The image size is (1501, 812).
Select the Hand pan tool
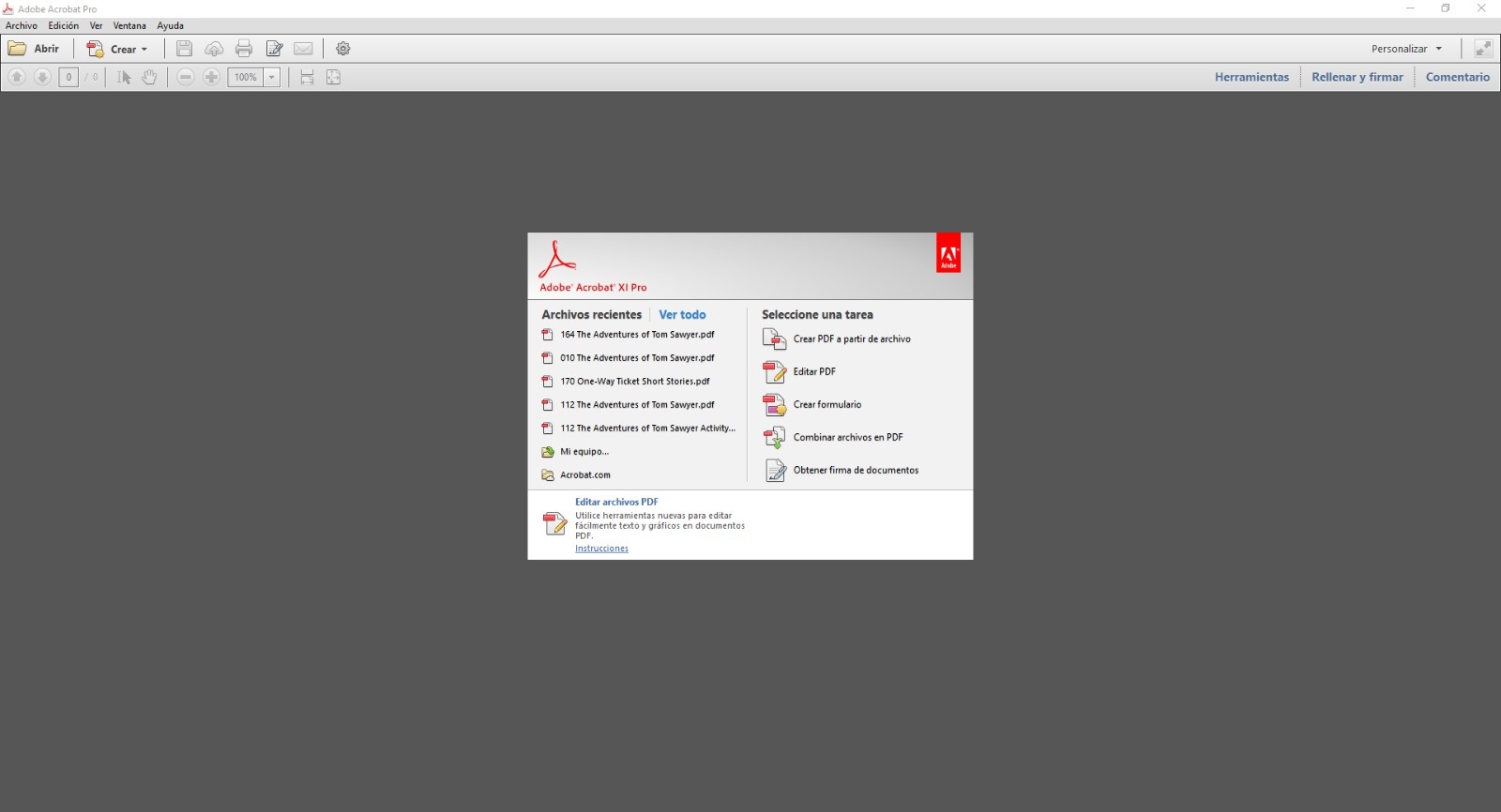click(x=149, y=77)
